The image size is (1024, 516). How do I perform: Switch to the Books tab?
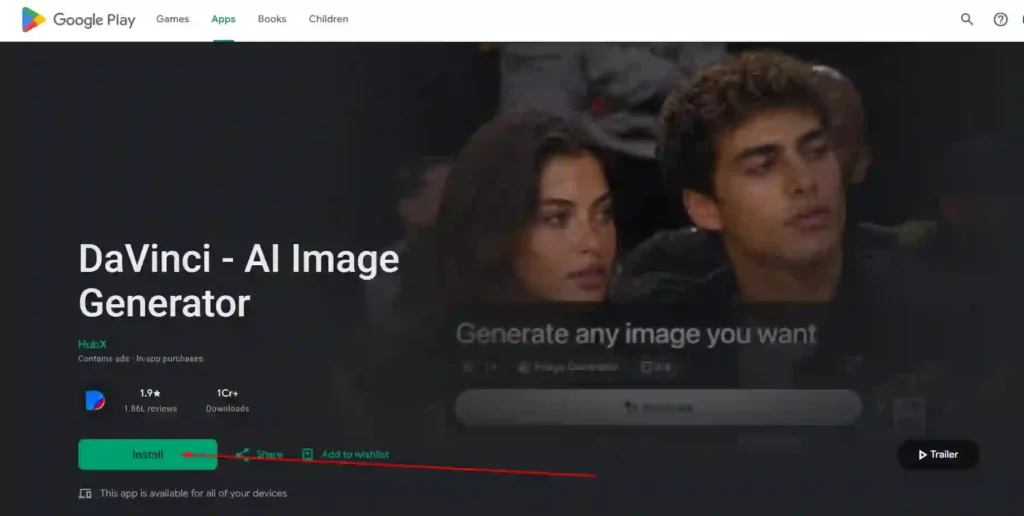click(272, 19)
